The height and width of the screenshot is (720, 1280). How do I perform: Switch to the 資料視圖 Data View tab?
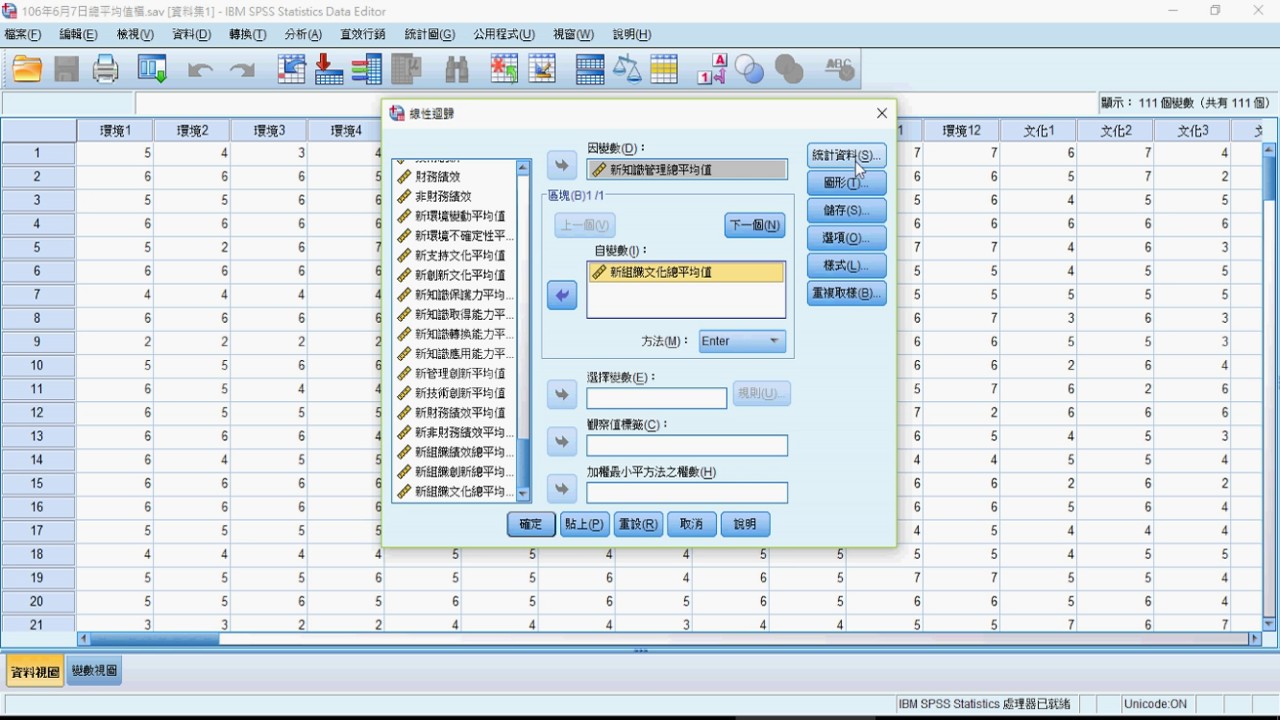(35, 672)
